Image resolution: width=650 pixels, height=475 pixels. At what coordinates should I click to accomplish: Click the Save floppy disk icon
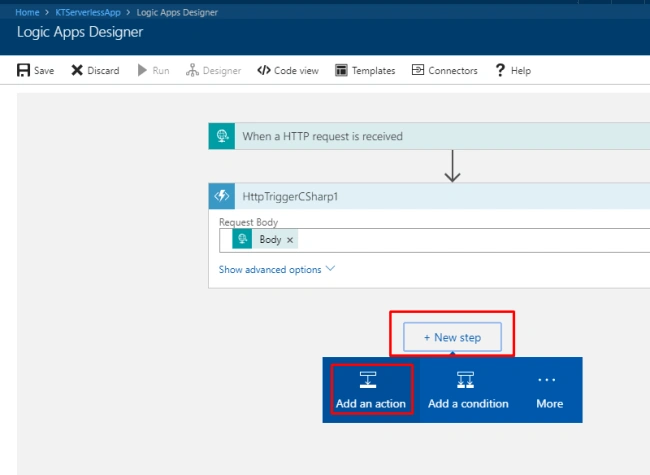click(x=23, y=70)
